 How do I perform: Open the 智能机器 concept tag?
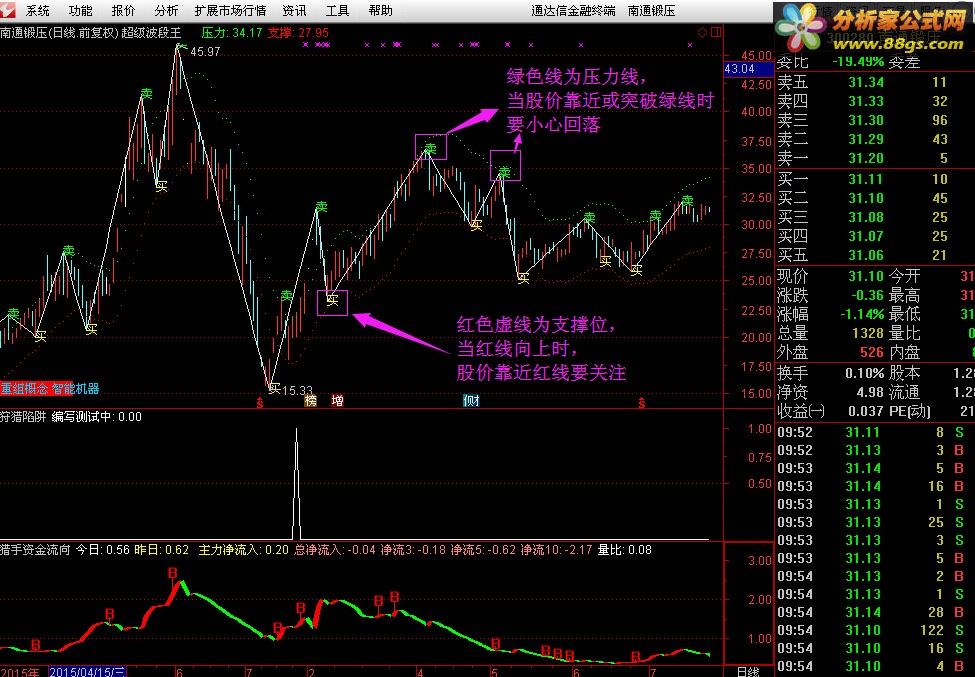75,389
